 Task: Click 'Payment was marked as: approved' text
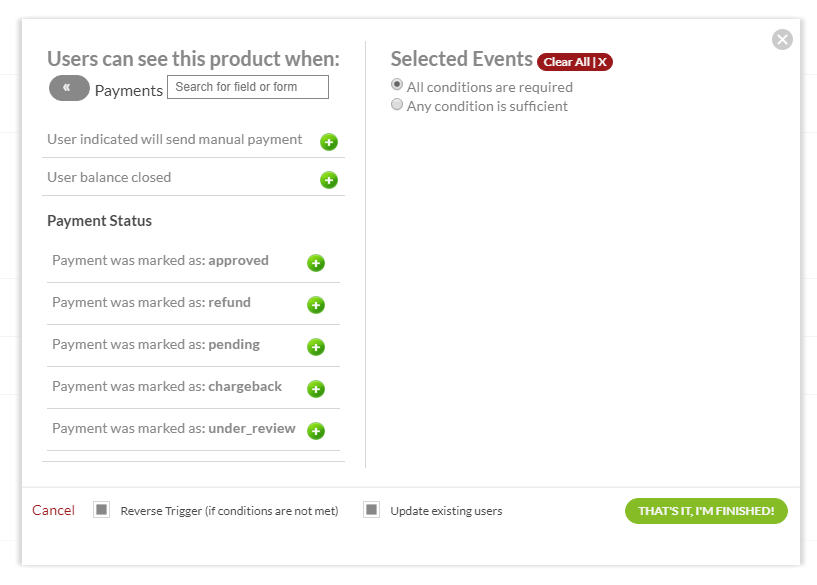click(160, 260)
